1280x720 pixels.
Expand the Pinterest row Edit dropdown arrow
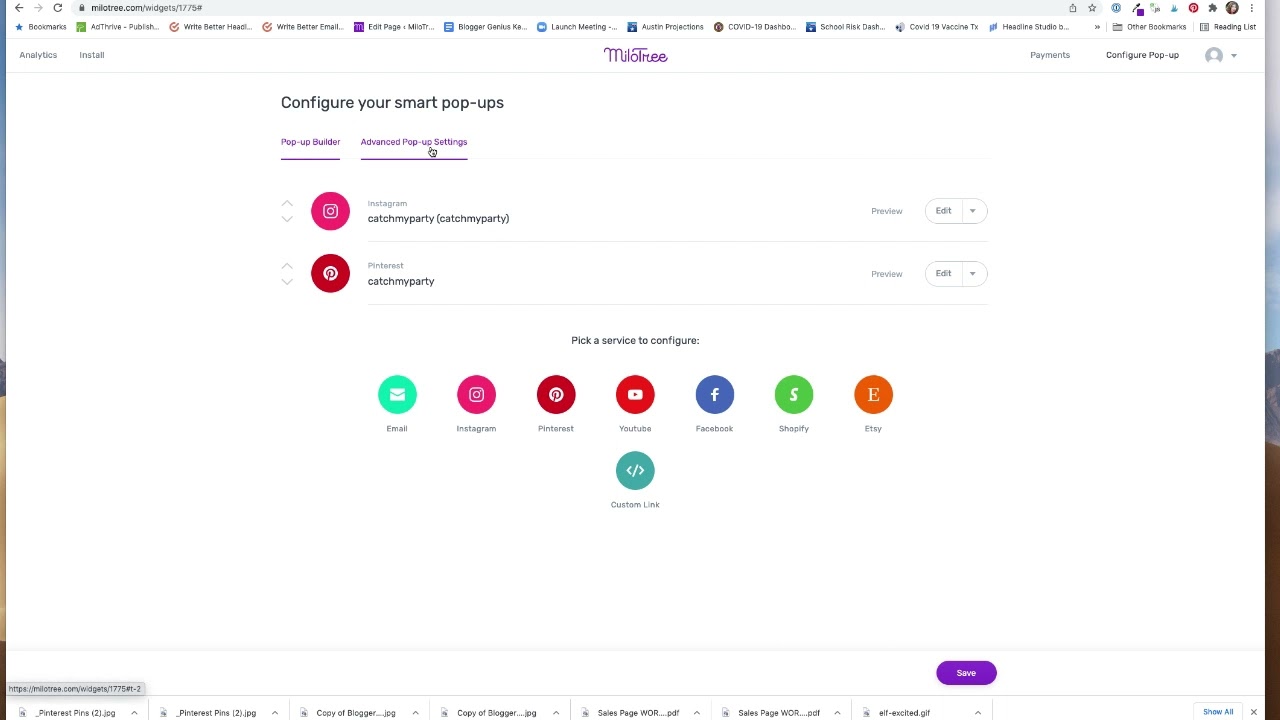[x=972, y=273]
